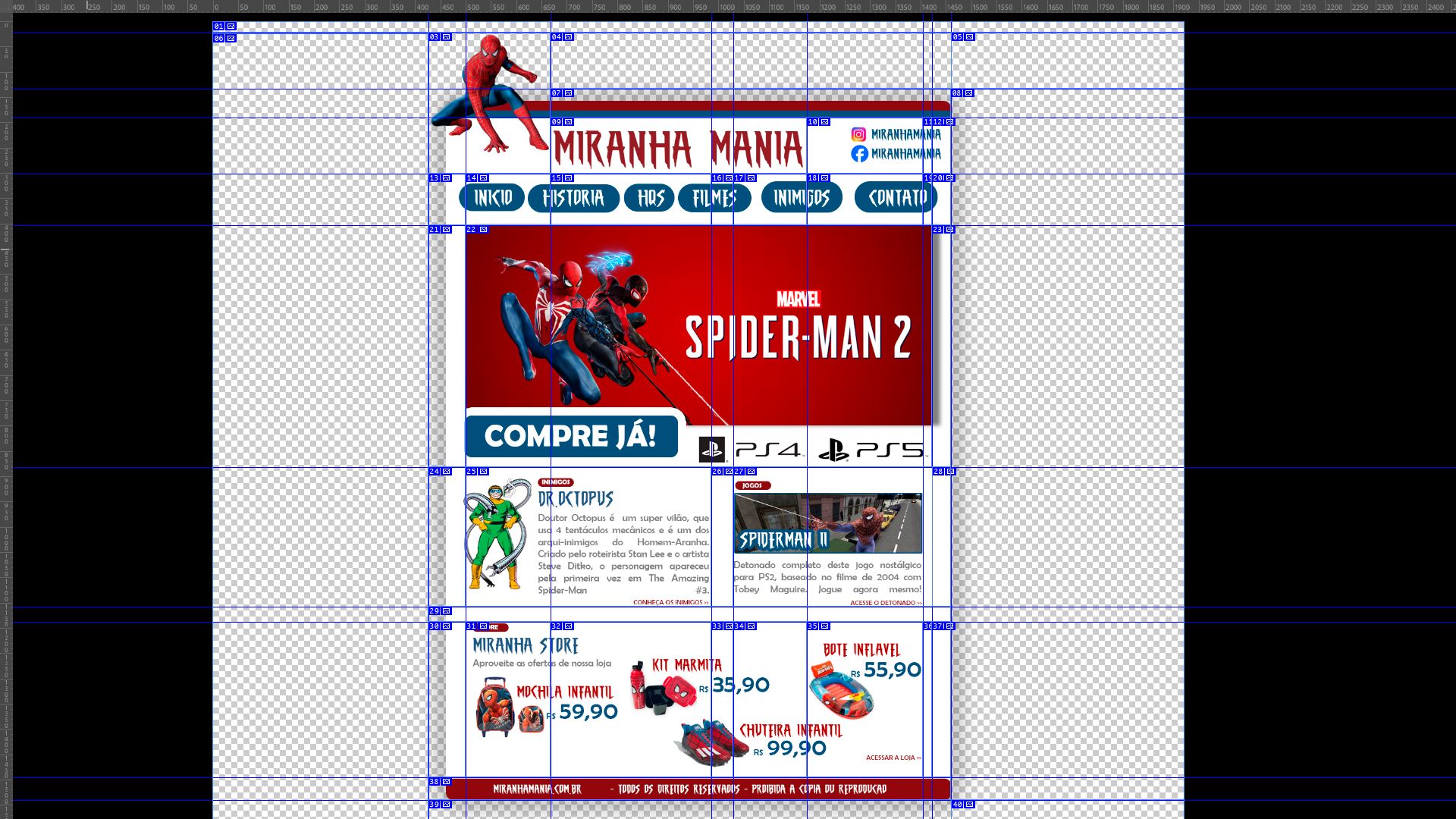Click the red INIMIGOS tag label
1456x819 pixels.
click(556, 482)
